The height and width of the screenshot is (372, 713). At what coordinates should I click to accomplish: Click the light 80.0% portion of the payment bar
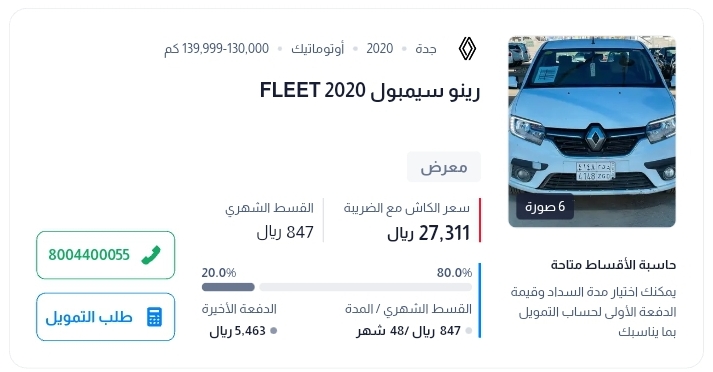366,287
